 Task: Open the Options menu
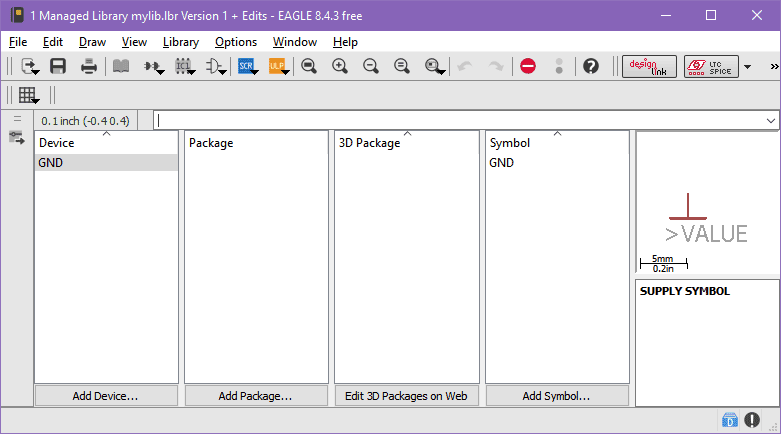click(236, 42)
